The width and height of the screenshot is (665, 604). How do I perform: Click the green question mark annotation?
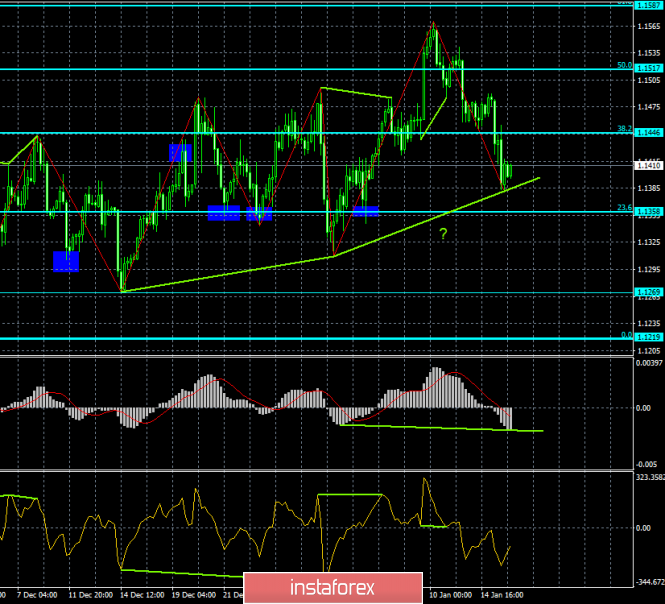click(442, 233)
